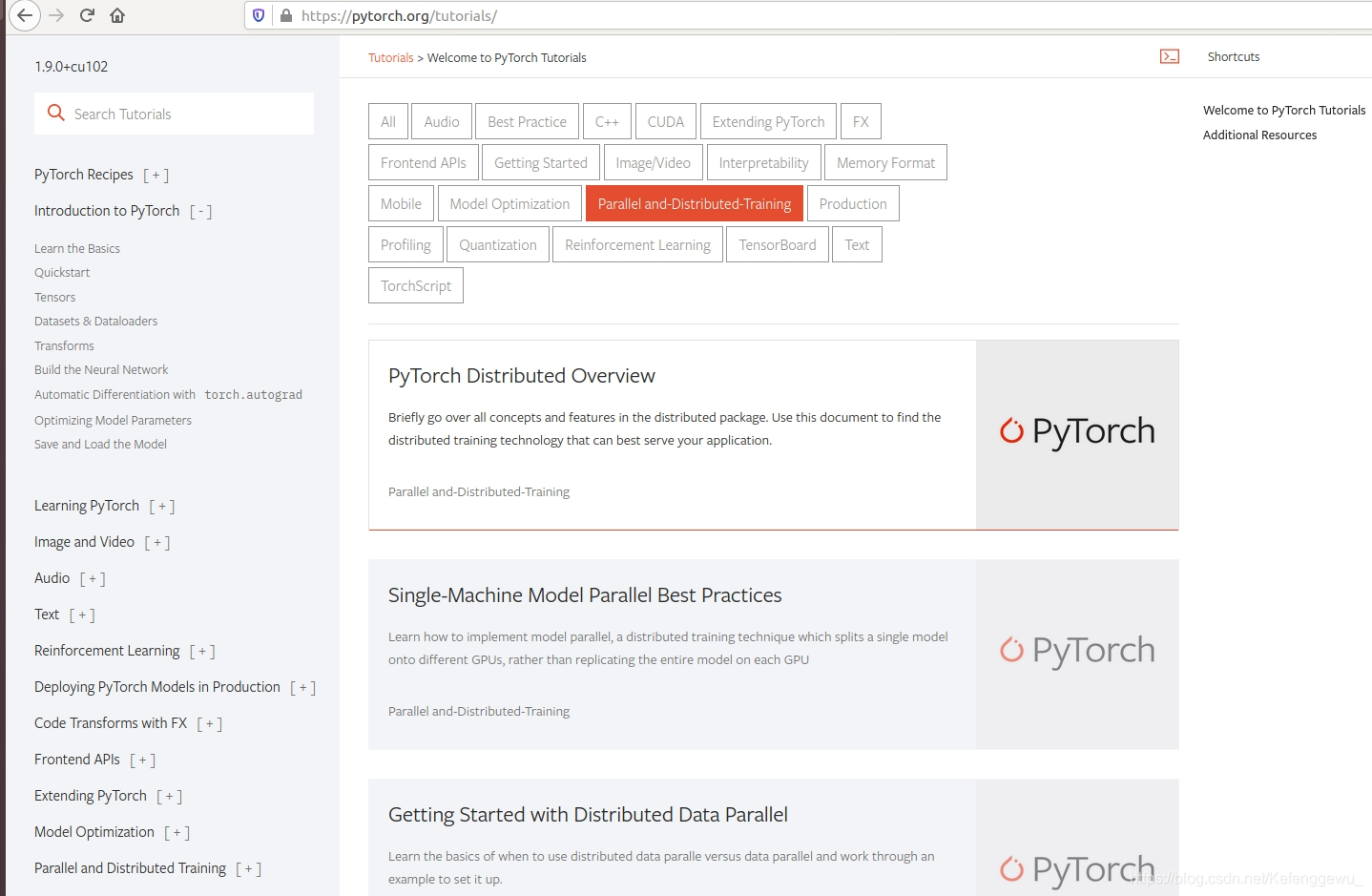
Task: Open Automatic Differentiation with torch.autograd link
Action: [168, 394]
